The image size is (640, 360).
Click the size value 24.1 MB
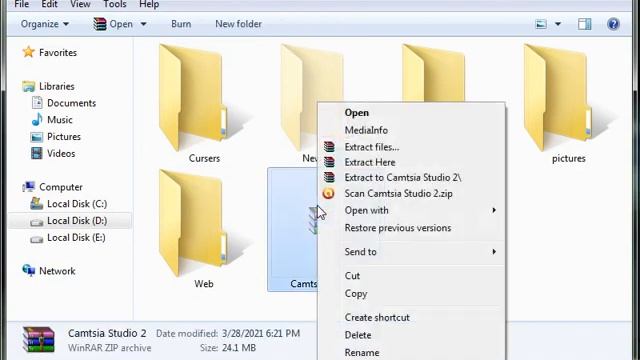click(239, 348)
